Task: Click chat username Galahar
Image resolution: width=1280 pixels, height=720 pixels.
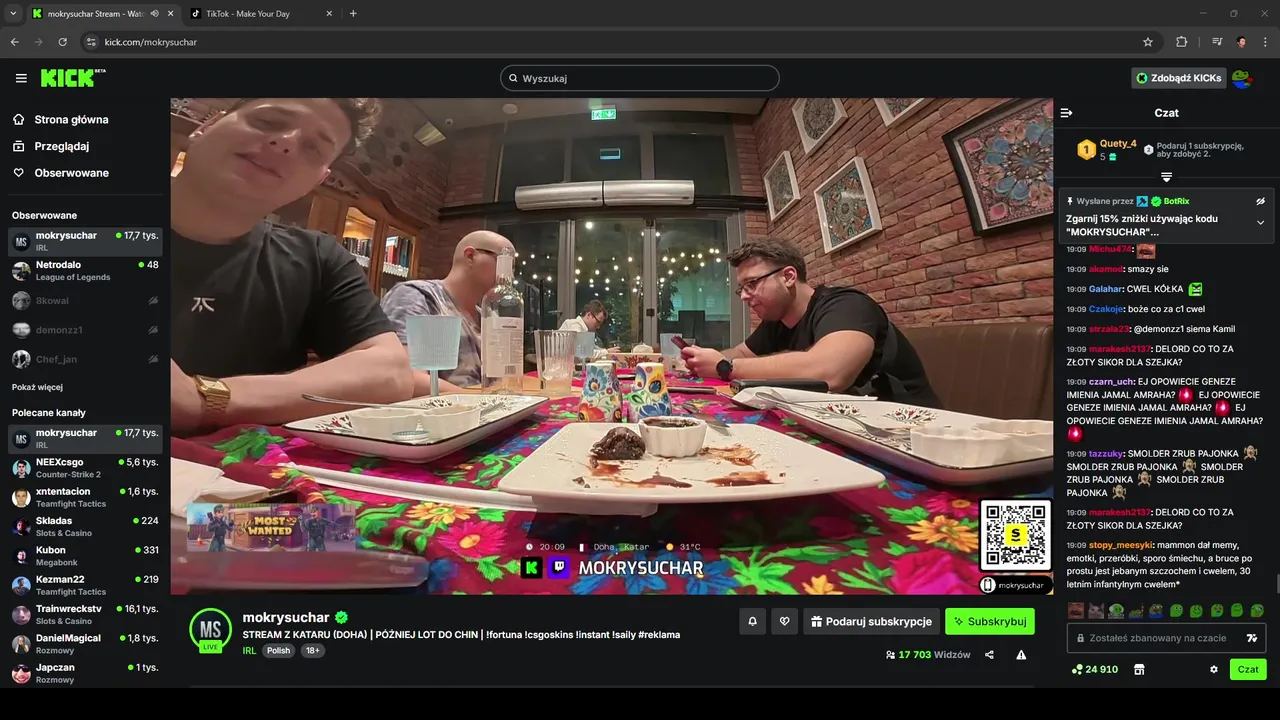Action: [x=1105, y=289]
